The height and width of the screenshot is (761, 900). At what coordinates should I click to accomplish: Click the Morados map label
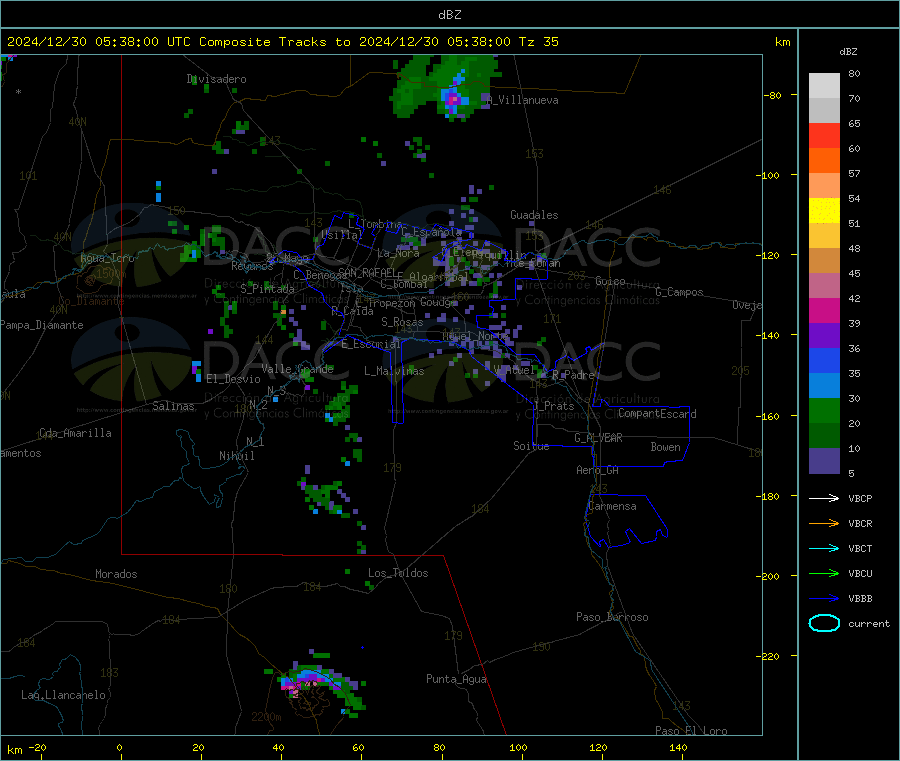[x=116, y=574]
